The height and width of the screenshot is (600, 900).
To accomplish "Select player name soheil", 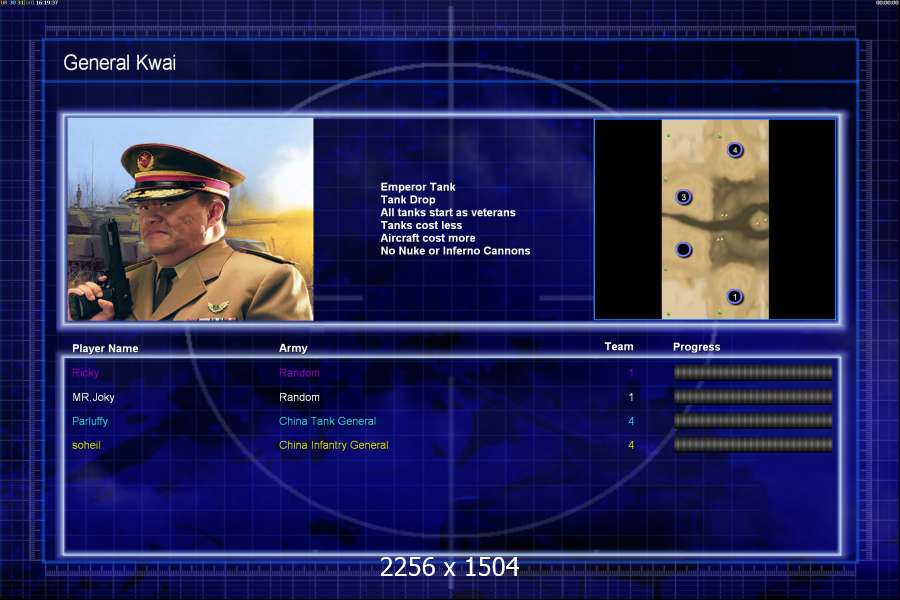I will (86, 445).
